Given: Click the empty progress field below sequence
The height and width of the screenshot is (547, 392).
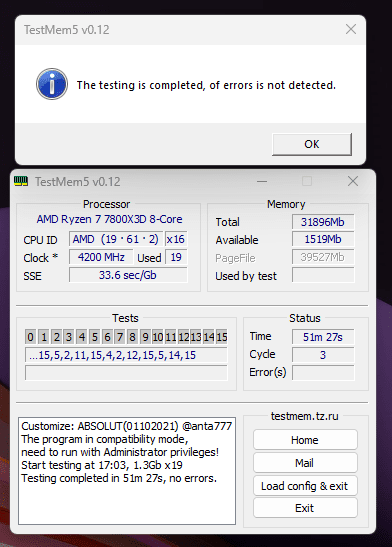Looking at the screenshot, I should pos(126,373).
